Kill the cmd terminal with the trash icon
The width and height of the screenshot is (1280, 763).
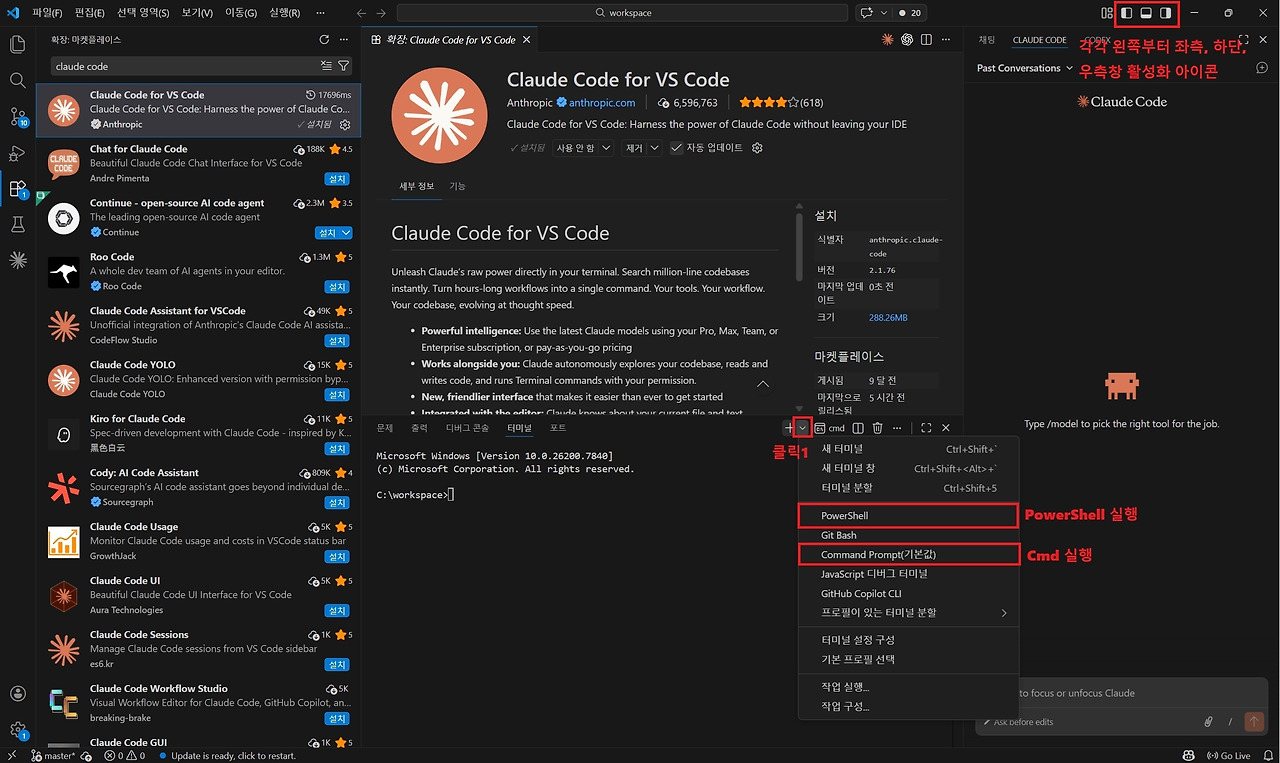click(877, 428)
